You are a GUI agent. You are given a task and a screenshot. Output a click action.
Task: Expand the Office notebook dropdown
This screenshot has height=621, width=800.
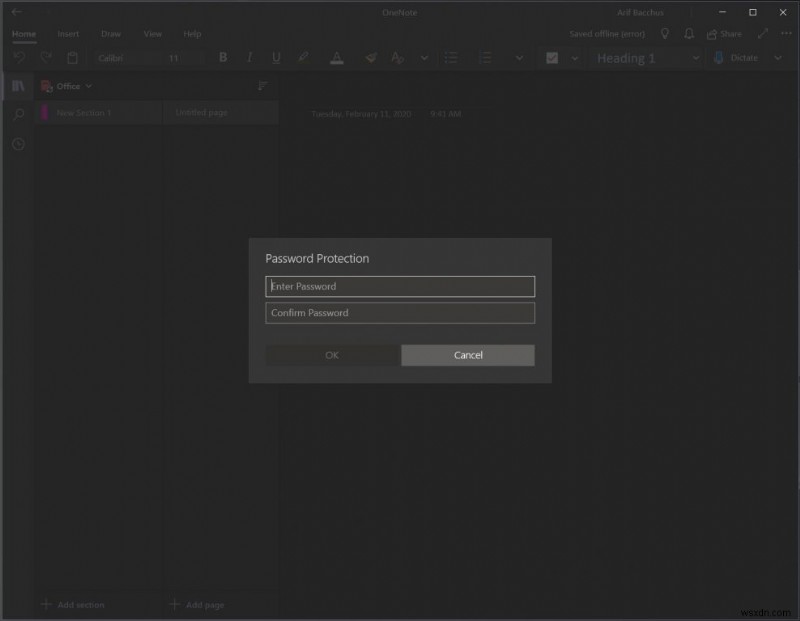(x=66, y=86)
